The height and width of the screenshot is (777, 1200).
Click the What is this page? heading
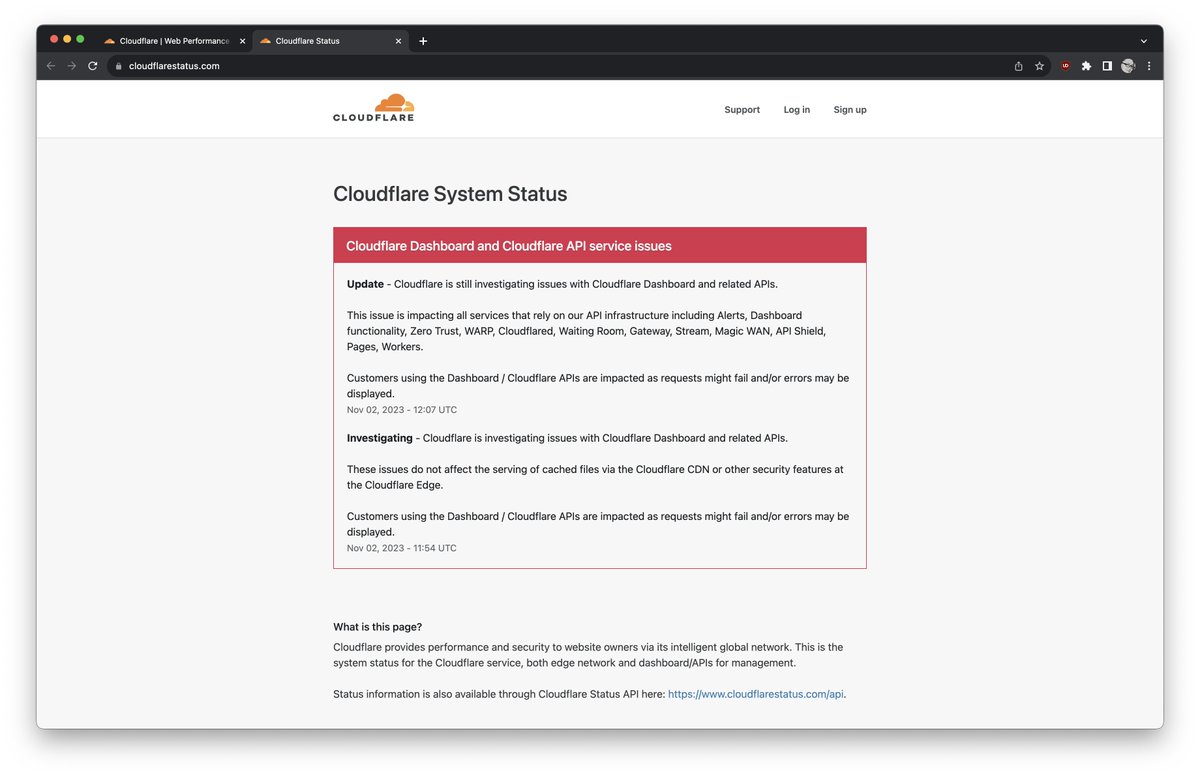coord(378,627)
